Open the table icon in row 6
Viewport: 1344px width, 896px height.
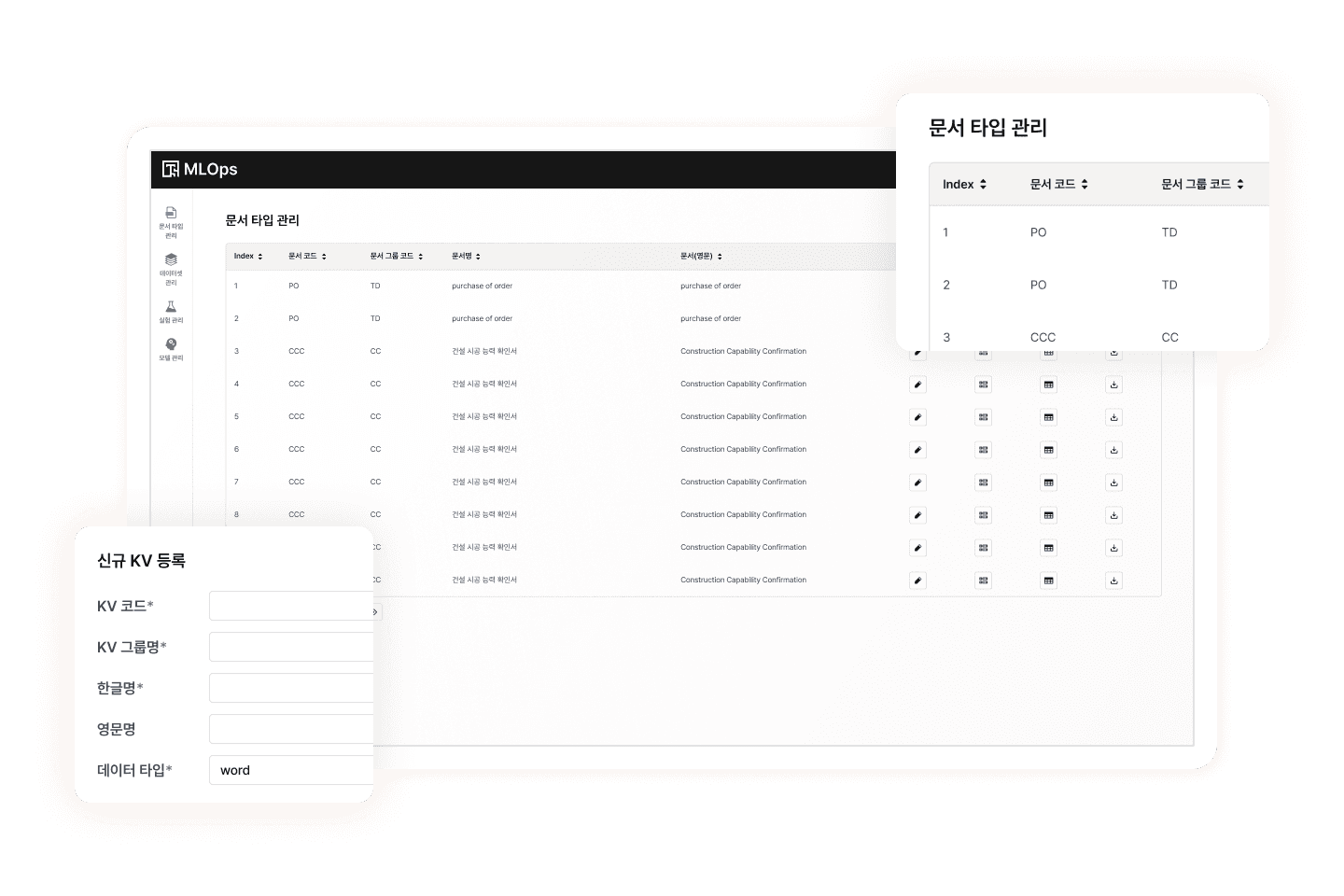(x=1048, y=450)
